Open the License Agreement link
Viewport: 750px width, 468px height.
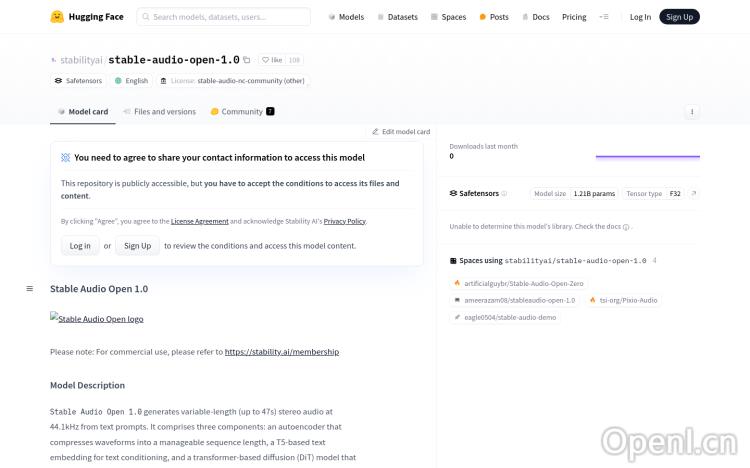(199, 221)
